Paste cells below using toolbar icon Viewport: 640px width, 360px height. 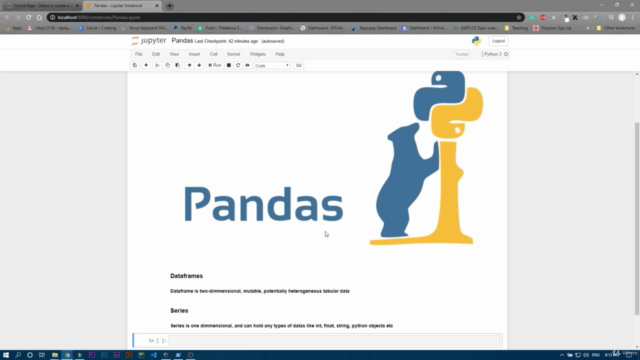(177, 65)
